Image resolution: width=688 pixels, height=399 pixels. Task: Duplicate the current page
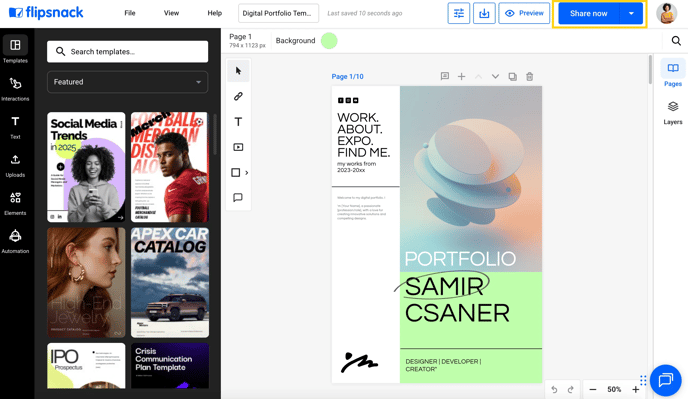[x=512, y=76]
